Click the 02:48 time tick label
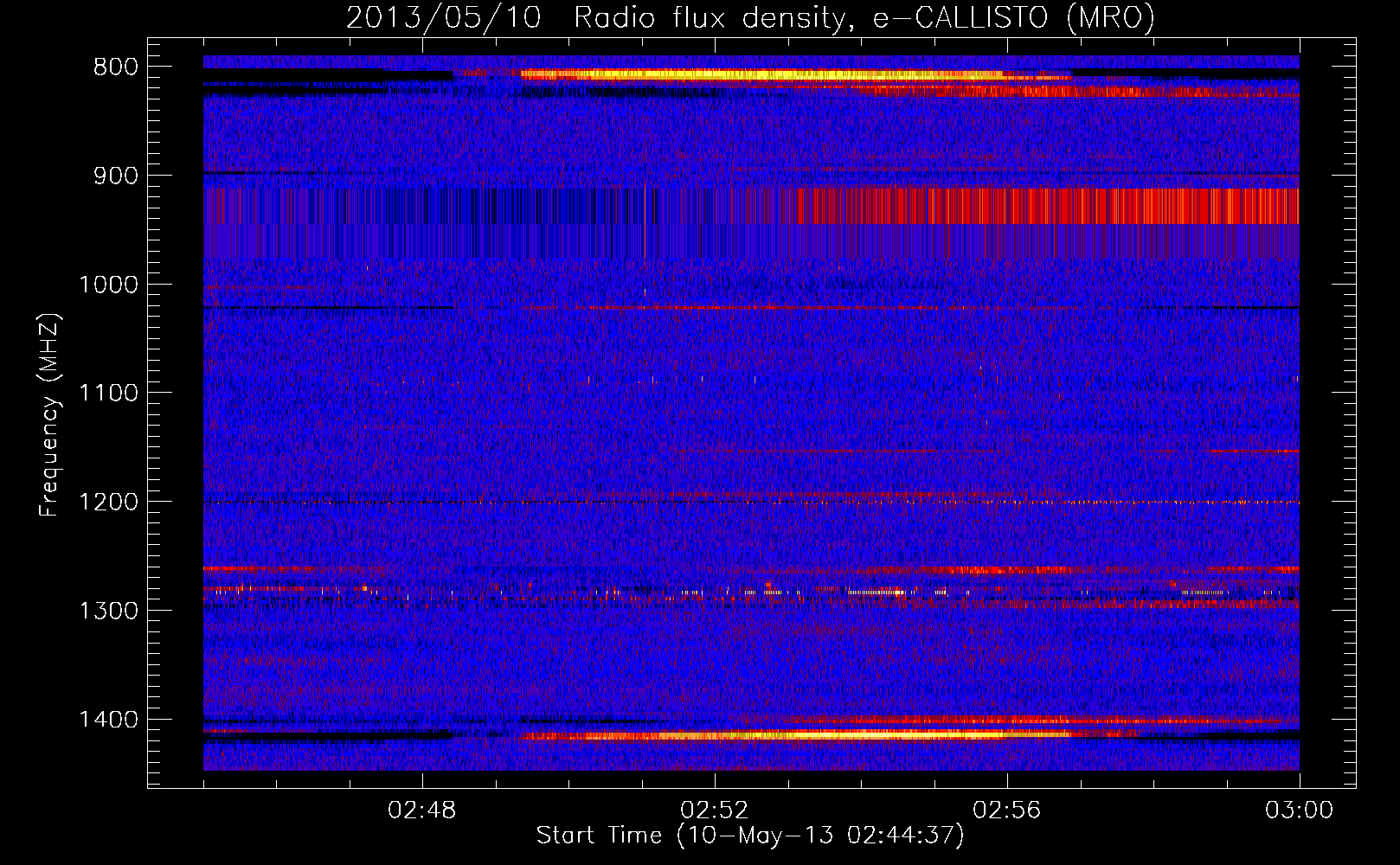 [x=422, y=811]
